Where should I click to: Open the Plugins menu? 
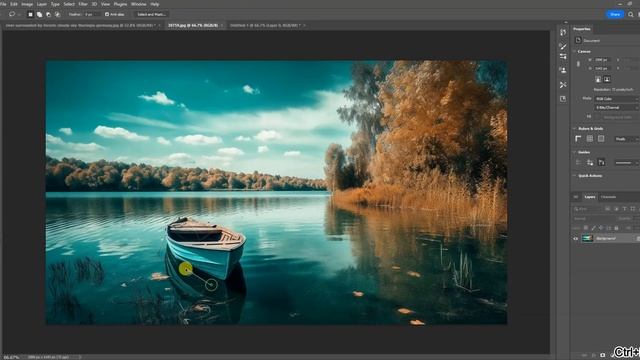(120, 4)
